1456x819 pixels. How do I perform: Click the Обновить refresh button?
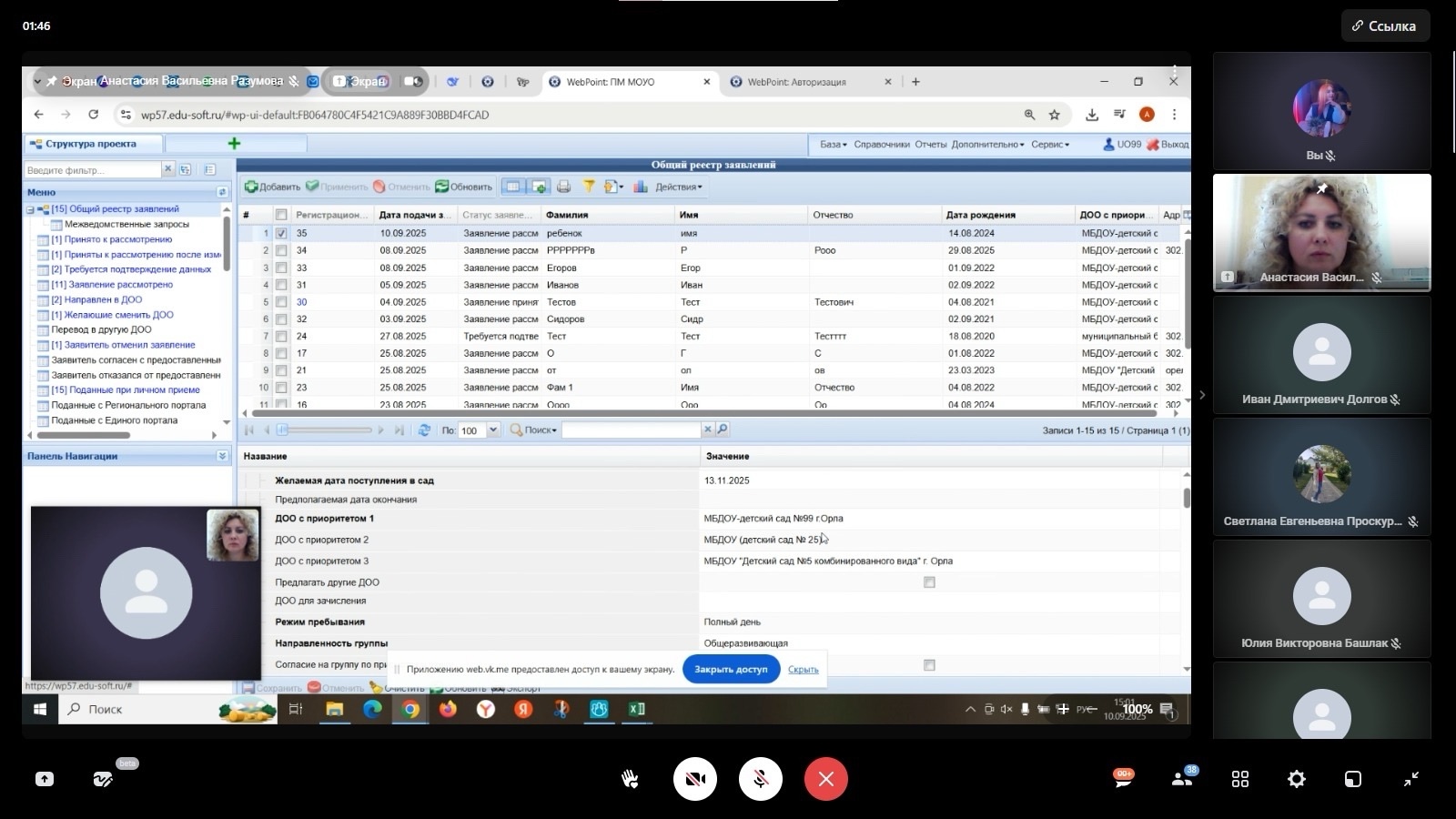click(463, 187)
